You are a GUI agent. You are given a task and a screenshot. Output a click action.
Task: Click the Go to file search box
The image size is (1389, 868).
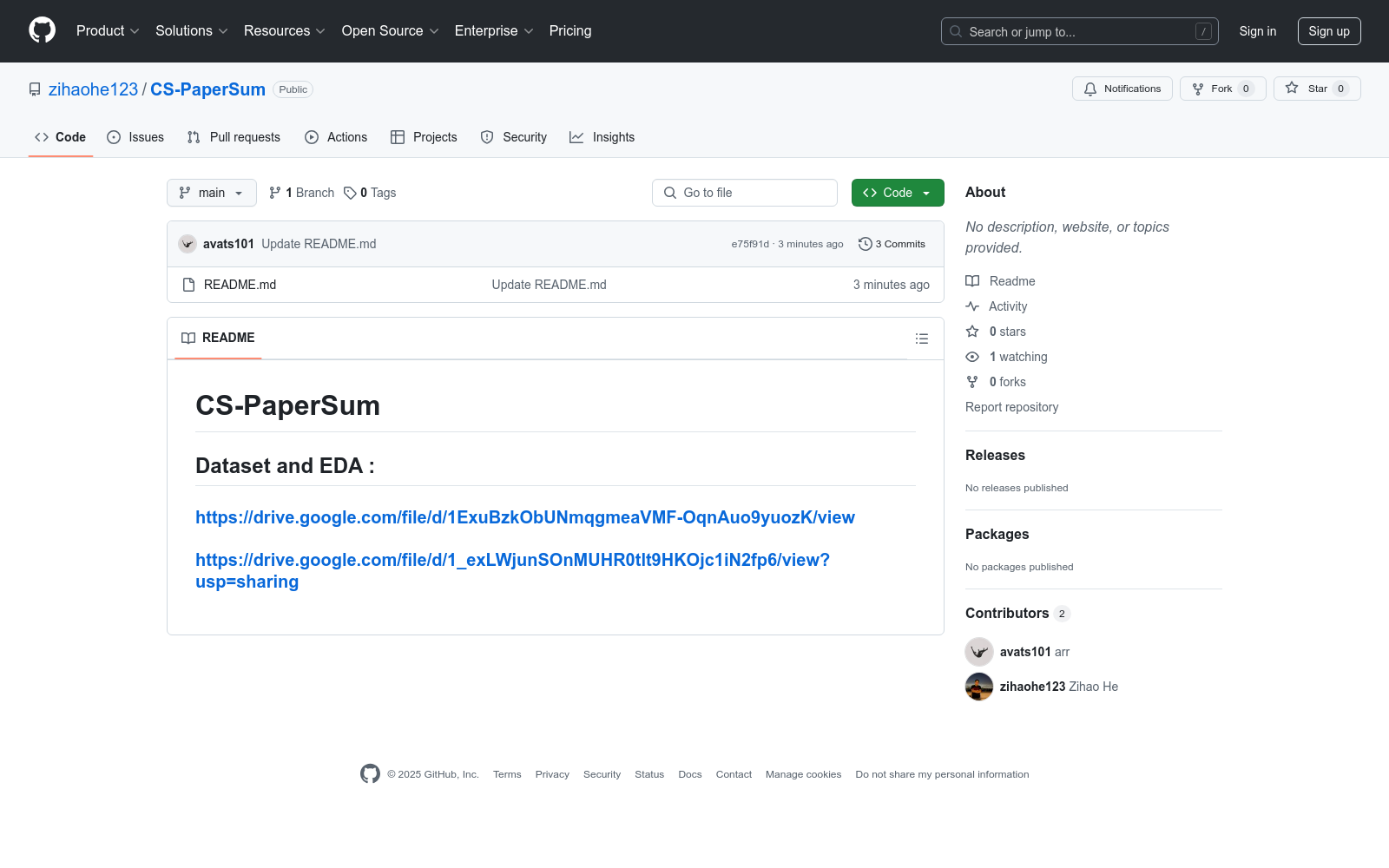745,193
